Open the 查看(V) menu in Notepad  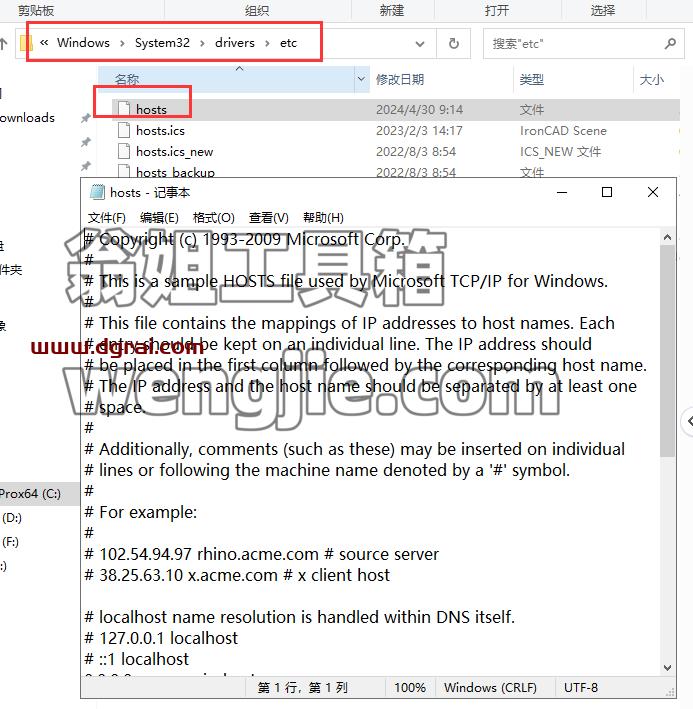[269, 217]
